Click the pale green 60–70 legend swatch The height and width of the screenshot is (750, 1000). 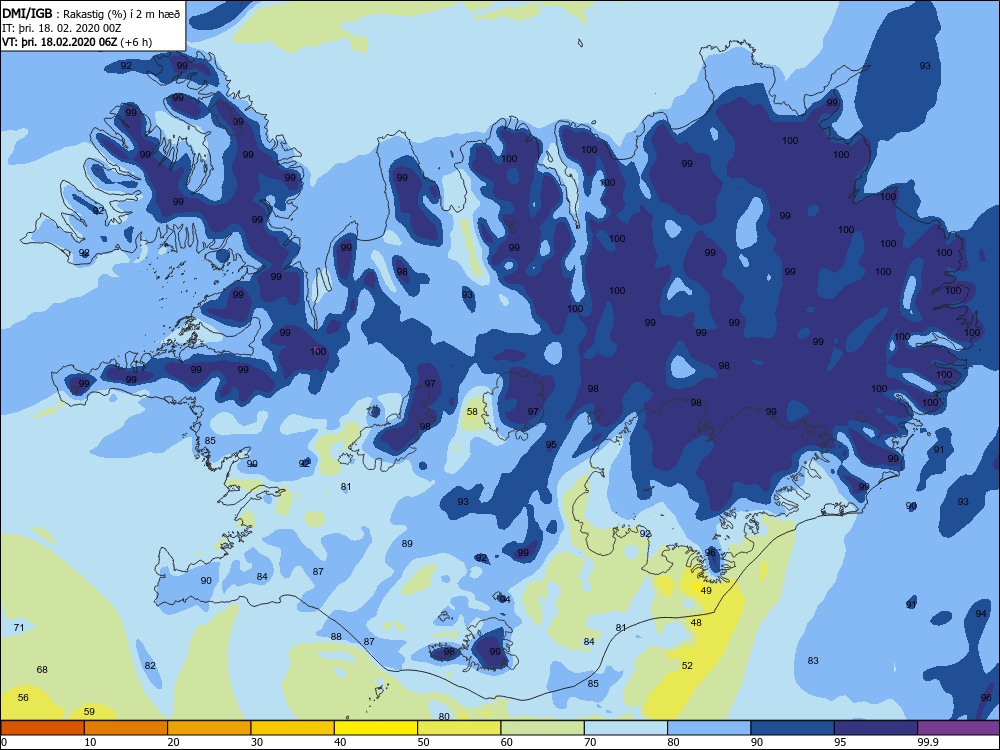543,728
